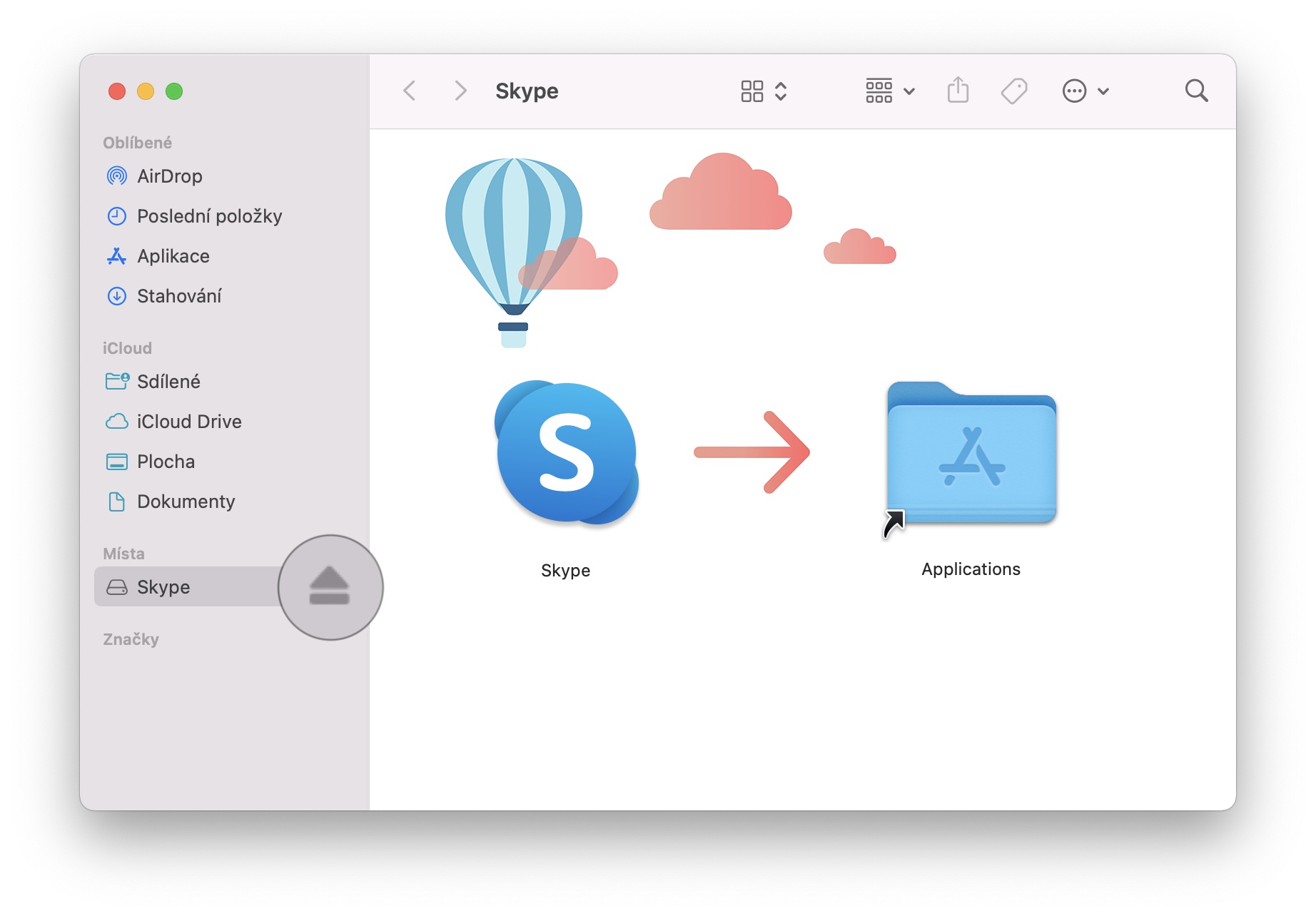The width and height of the screenshot is (1316, 916).
Task: Click the Skype window title
Action: click(x=527, y=91)
